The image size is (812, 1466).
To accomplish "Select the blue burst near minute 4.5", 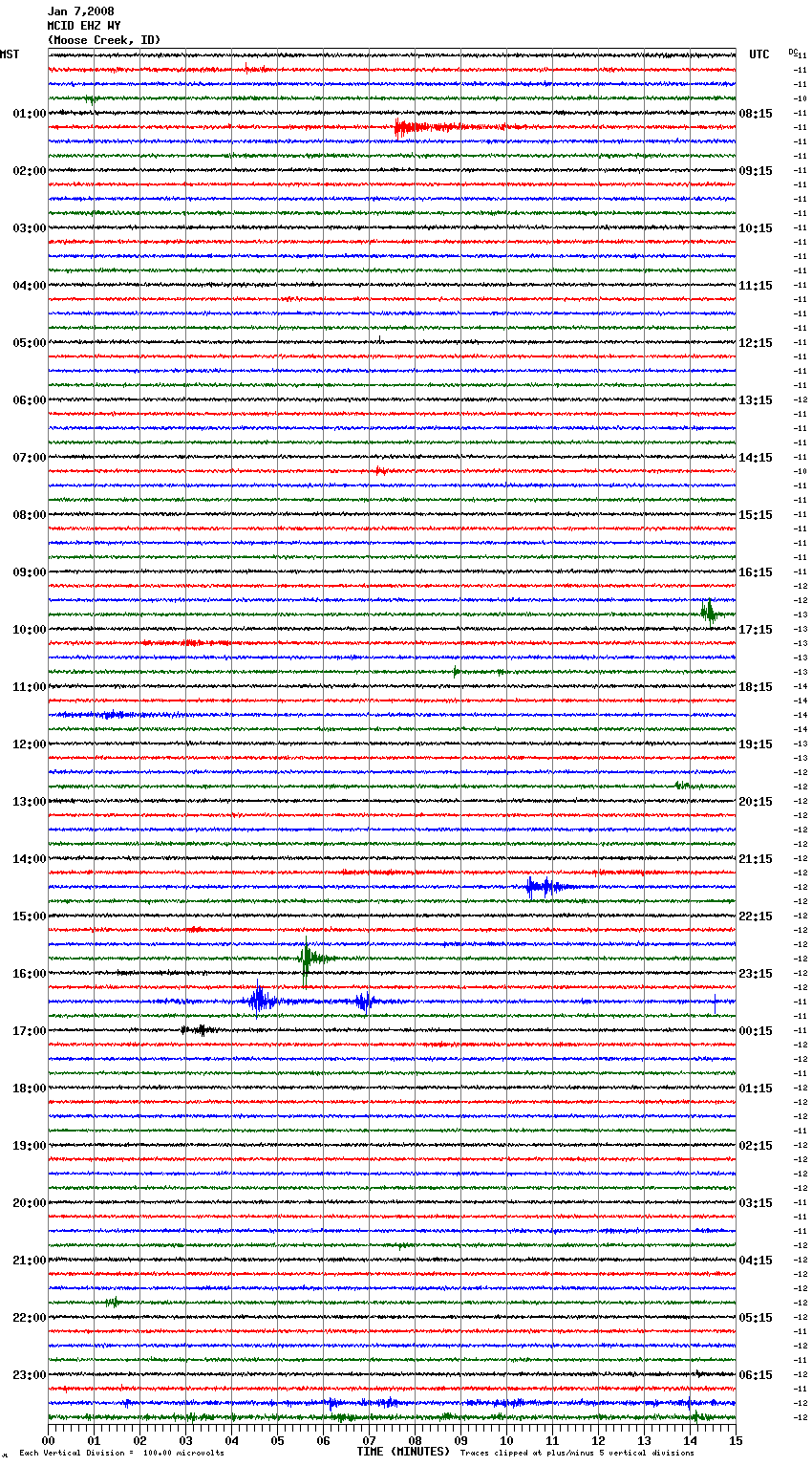I will [x=260, y=1001].
